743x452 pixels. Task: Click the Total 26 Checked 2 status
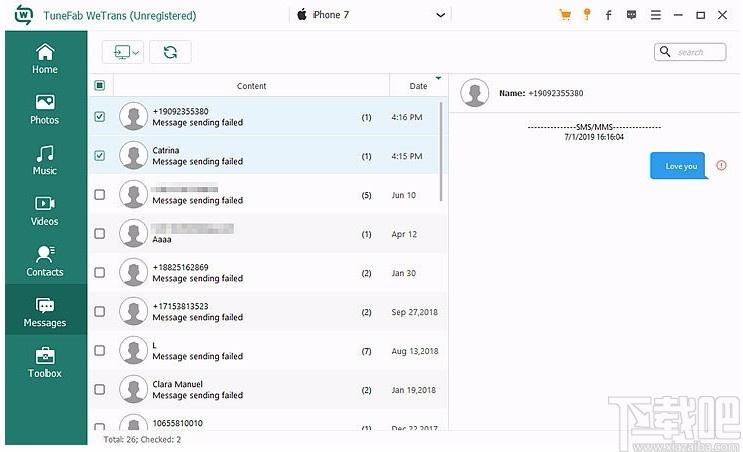142,440
